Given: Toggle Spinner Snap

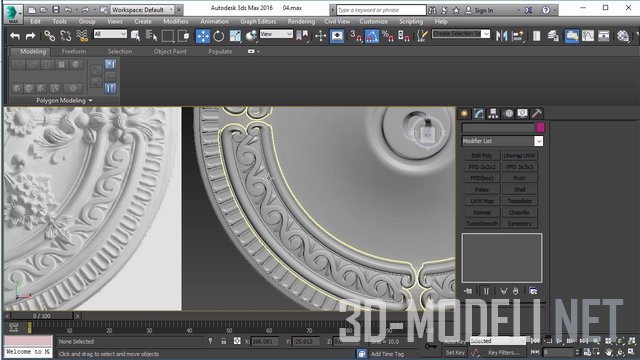Looking at the screenshot, I should click(x=403, y=36).
